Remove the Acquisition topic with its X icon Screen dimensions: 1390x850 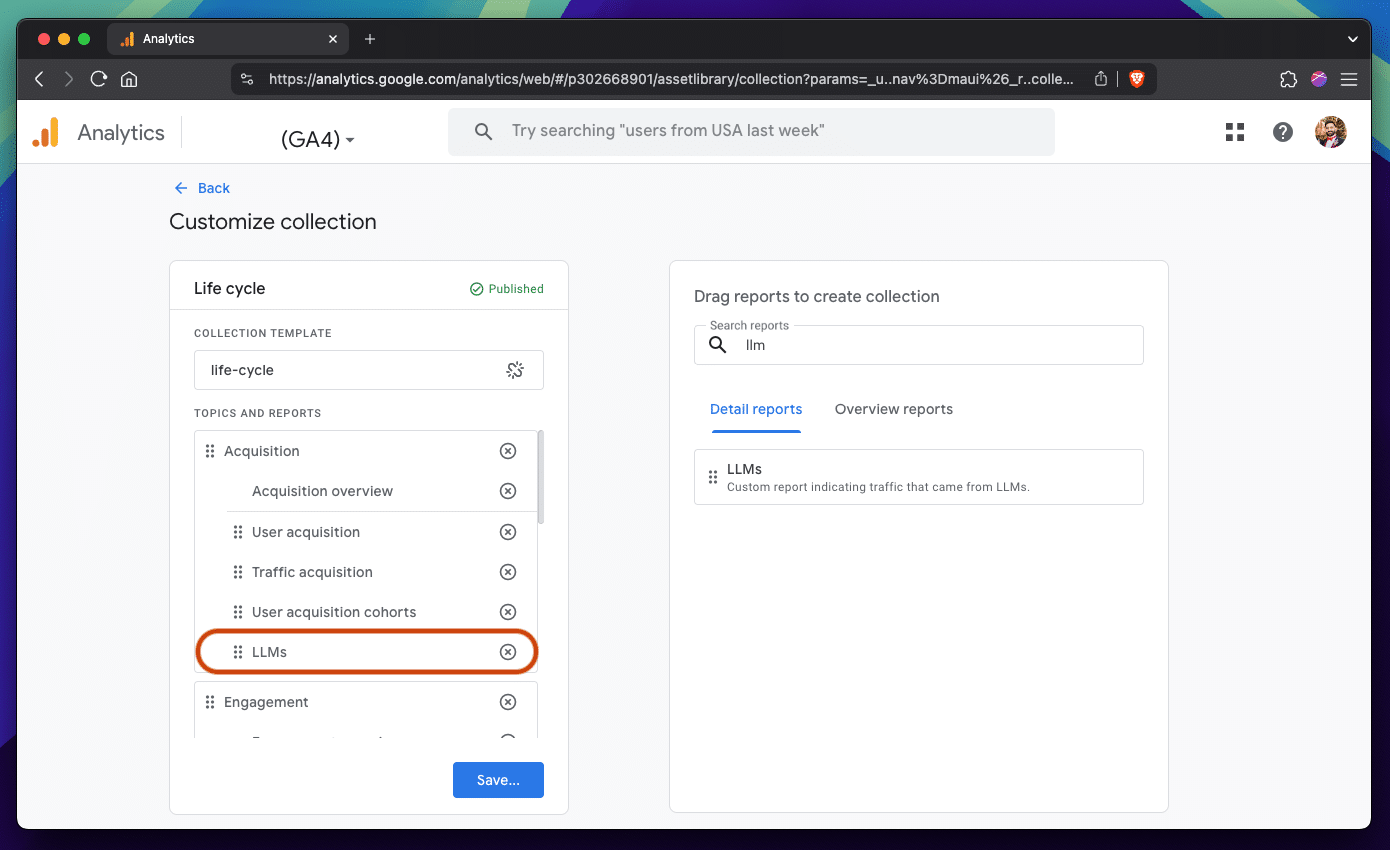(508, 451)
